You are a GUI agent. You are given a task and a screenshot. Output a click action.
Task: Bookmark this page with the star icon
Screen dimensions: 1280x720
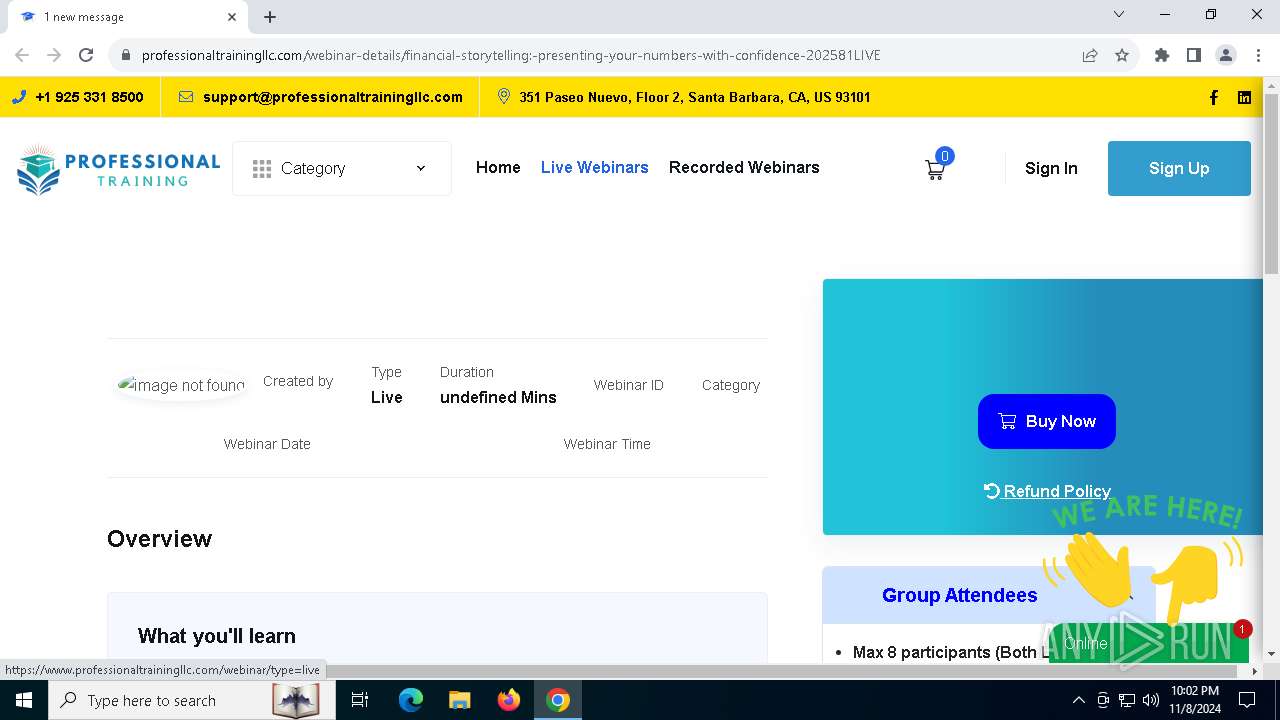[1122, 55]
